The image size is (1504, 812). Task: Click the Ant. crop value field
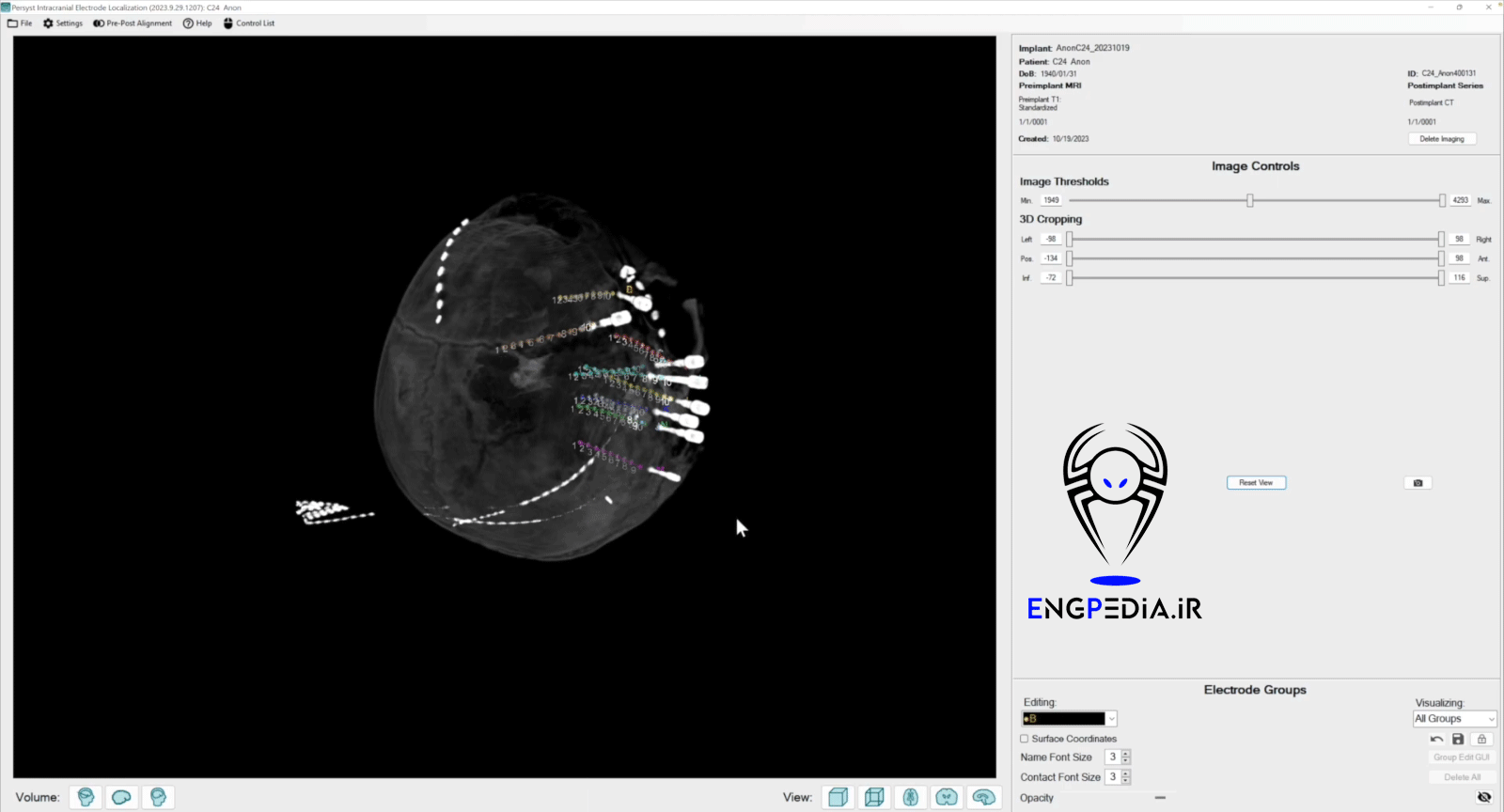coord(1460,258)
